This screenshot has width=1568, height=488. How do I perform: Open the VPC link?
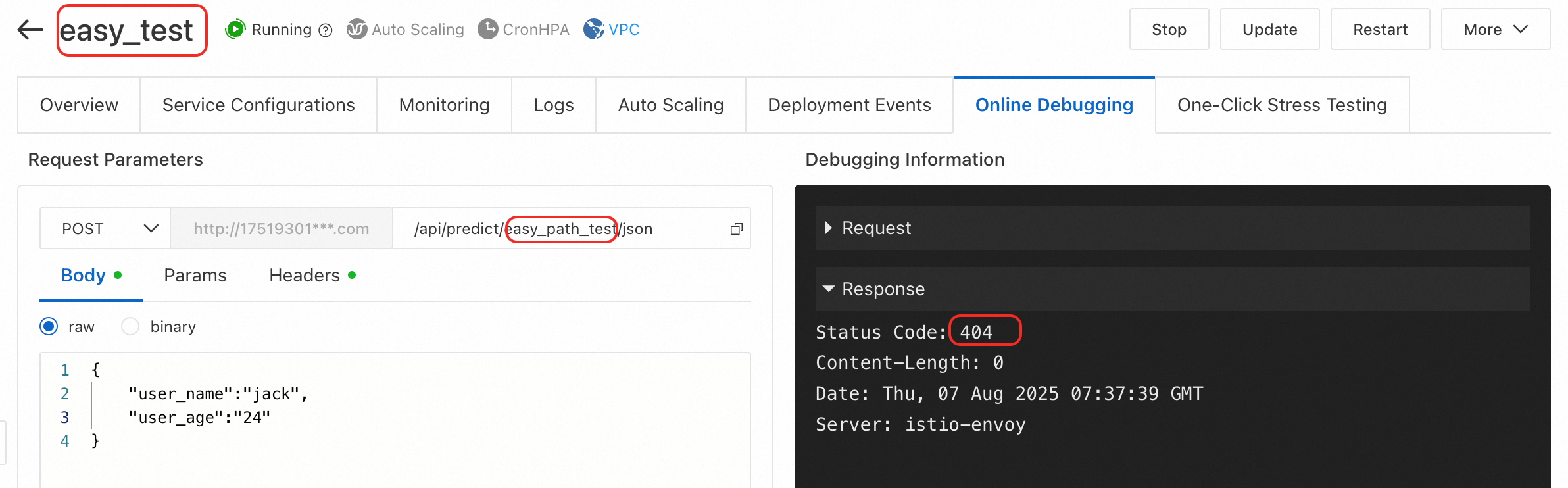click(624, 30)
